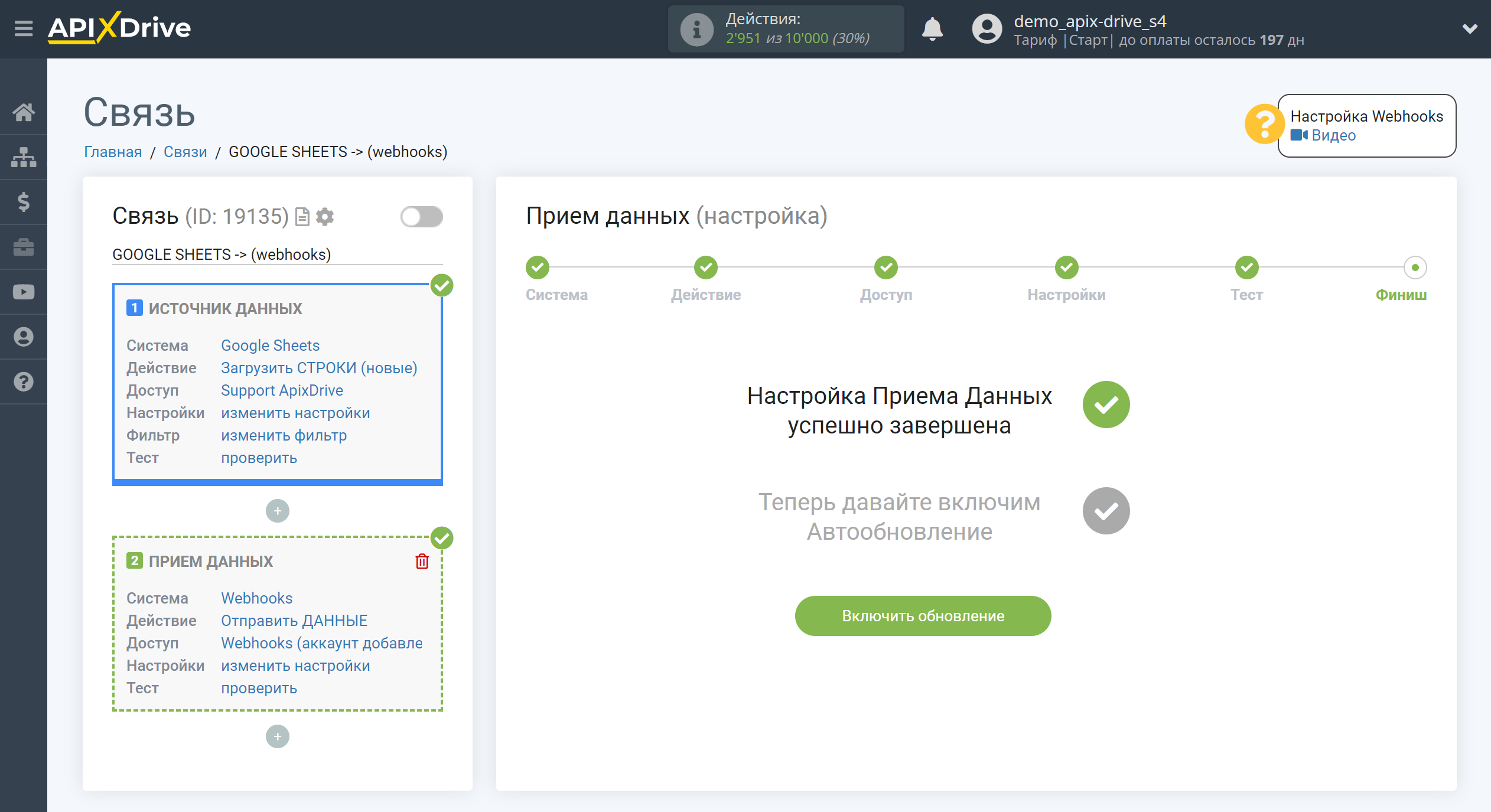
Task: Click изменить настройки in data source
Action: pos(295,413)
